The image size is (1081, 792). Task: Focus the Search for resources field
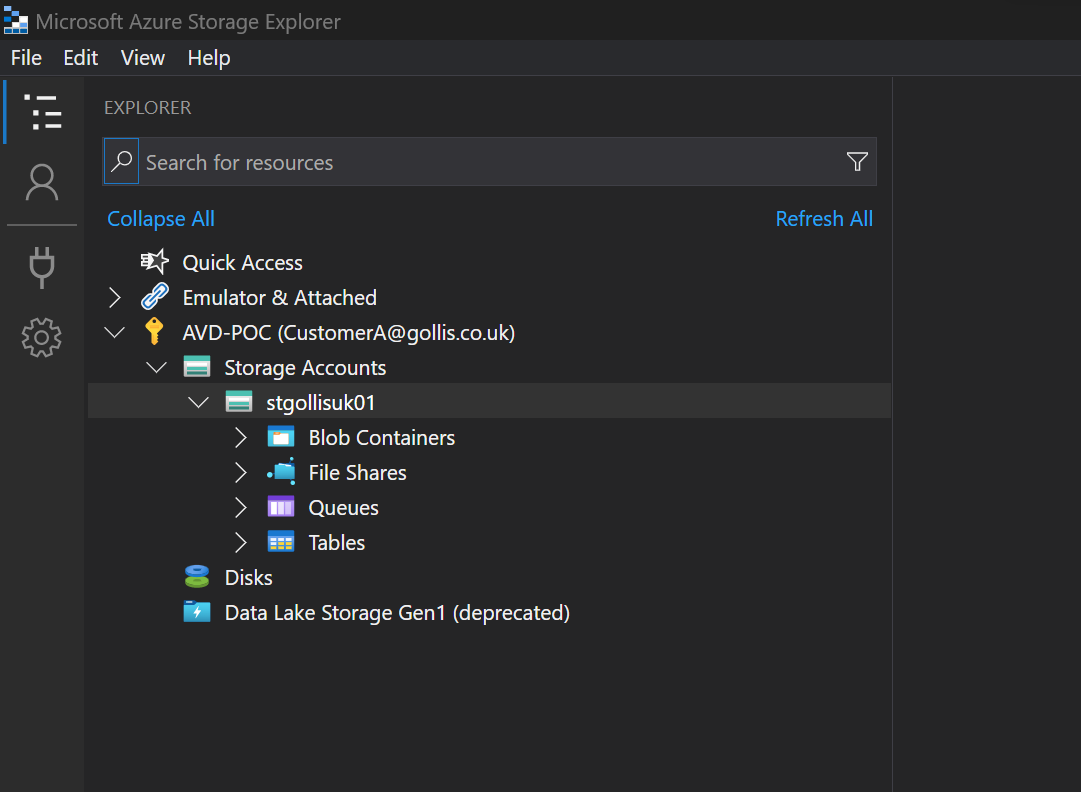tap(490, 162)
